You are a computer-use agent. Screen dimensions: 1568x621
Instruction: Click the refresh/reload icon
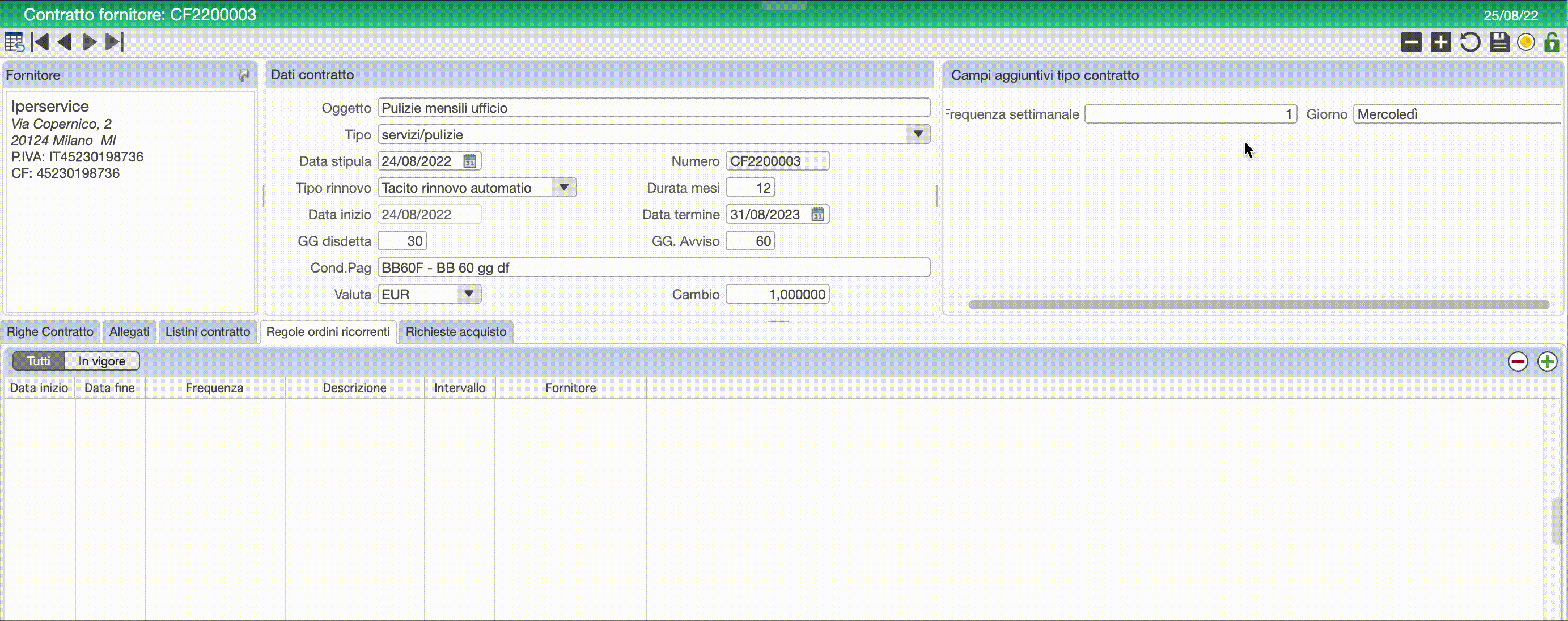point(1469,42)
